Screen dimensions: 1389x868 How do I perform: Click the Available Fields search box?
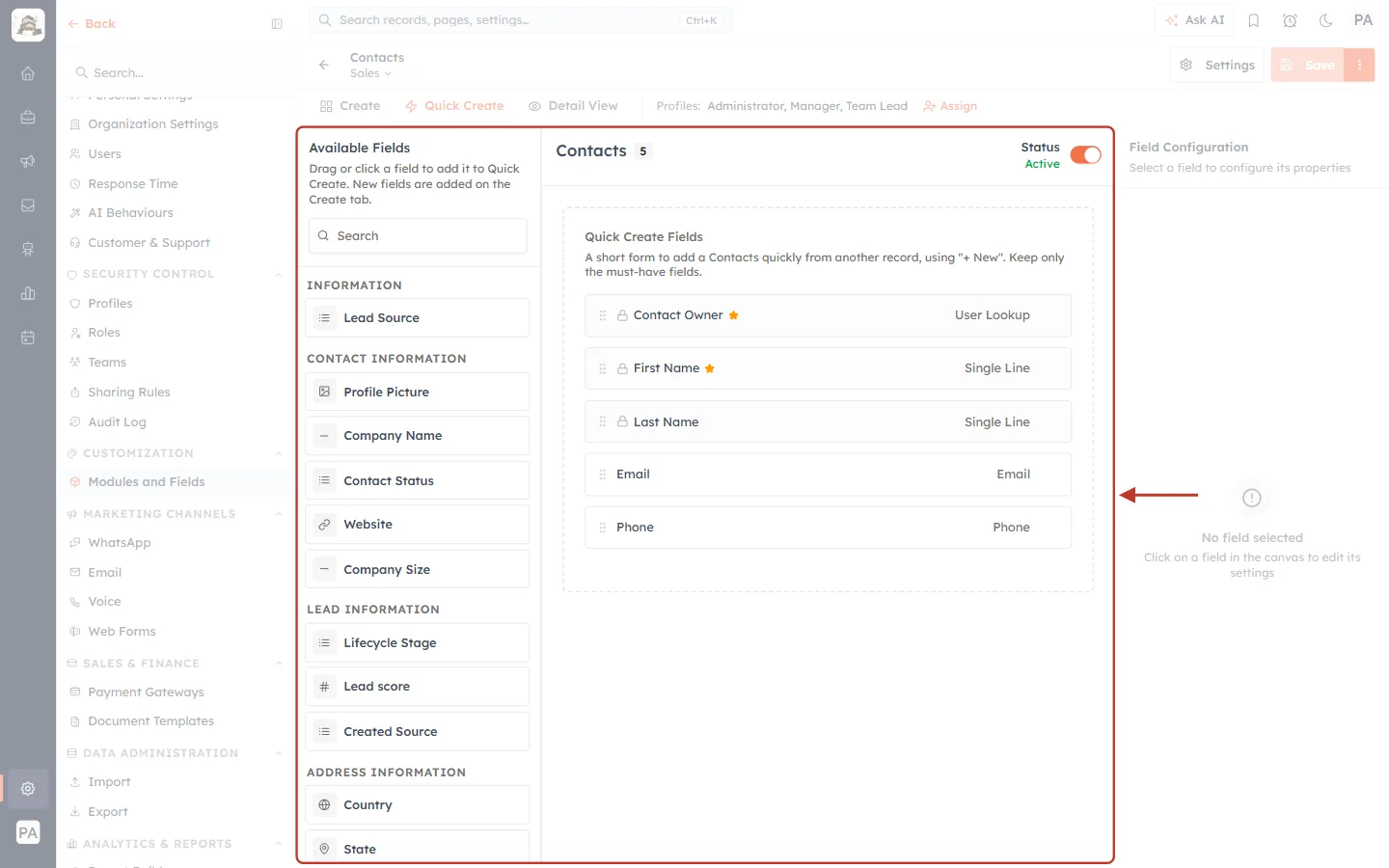click(x=418, y=236)
